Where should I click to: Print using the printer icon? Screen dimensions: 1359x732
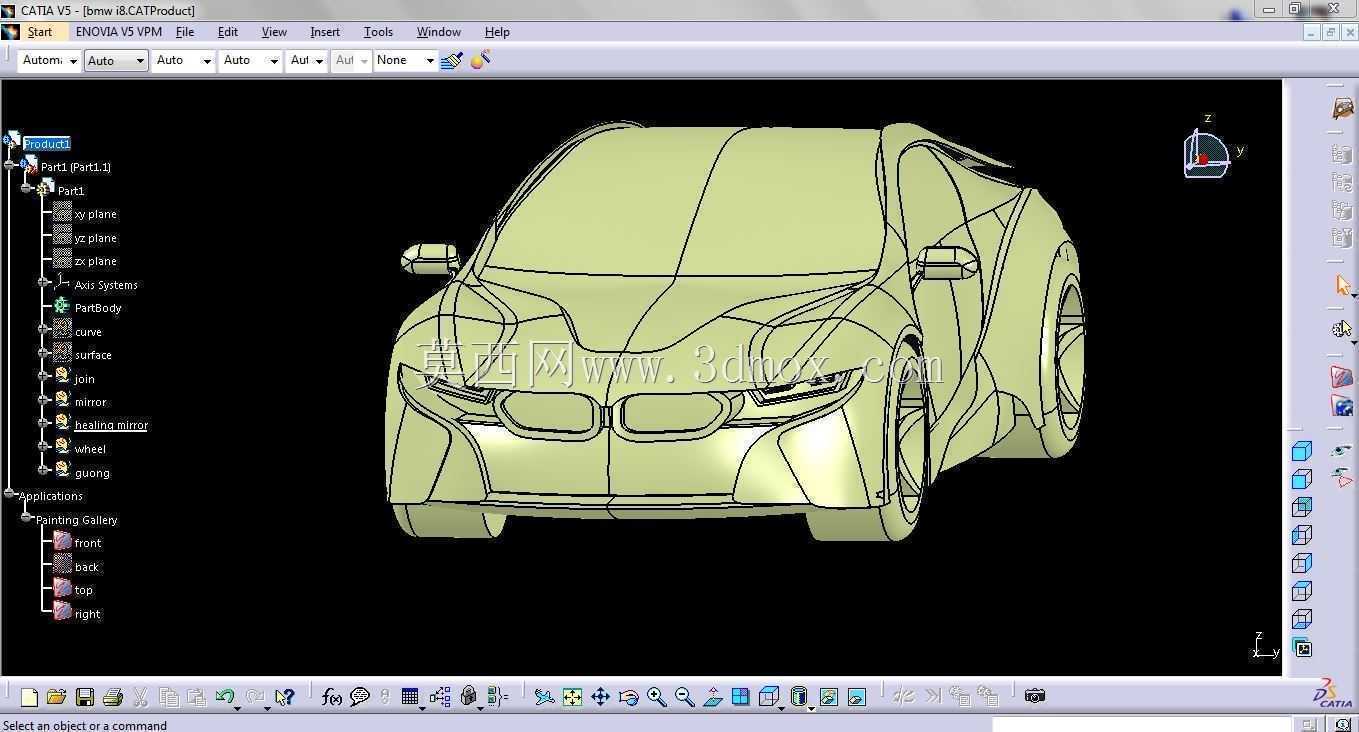pos(113,697)
